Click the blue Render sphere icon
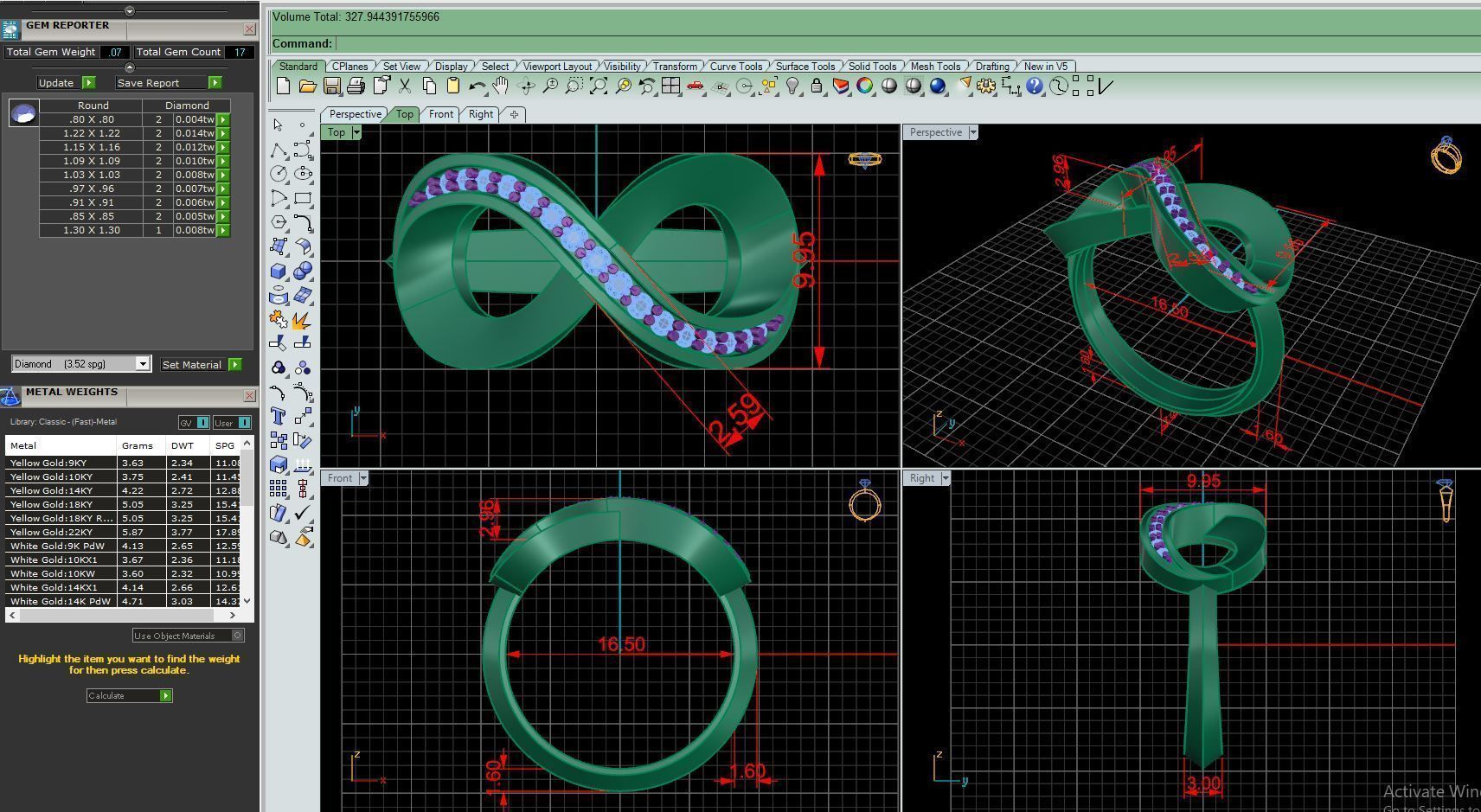1481x812 pixels. 938,86
